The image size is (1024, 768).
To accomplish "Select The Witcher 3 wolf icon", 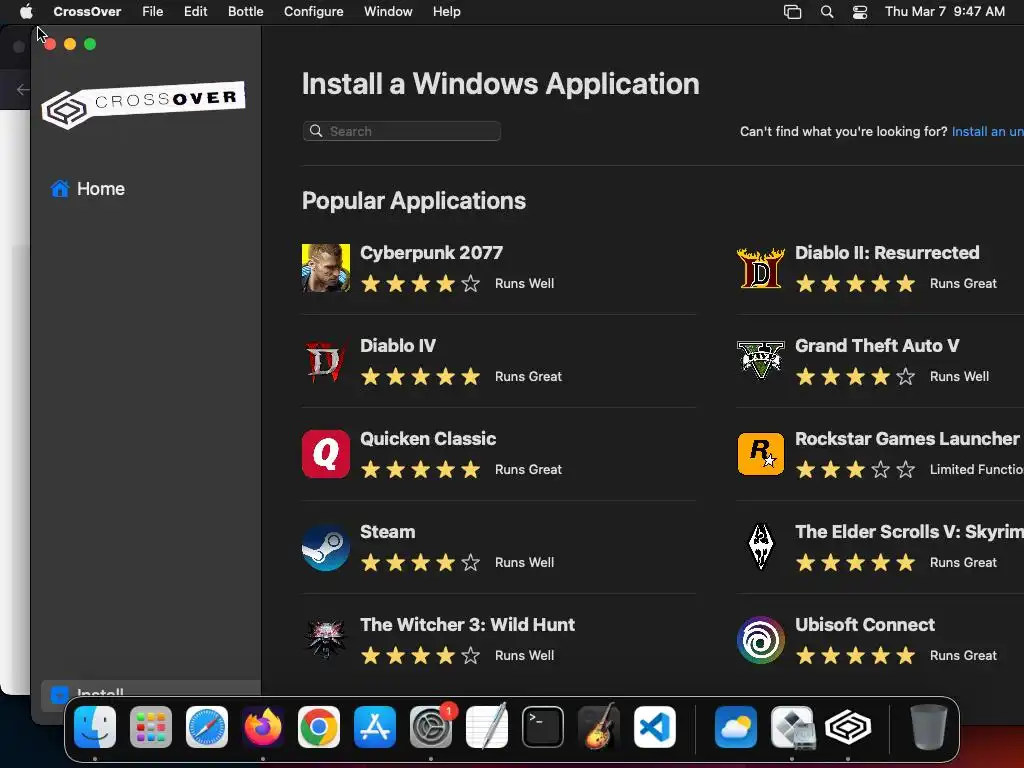I will (x=325, y=639).
